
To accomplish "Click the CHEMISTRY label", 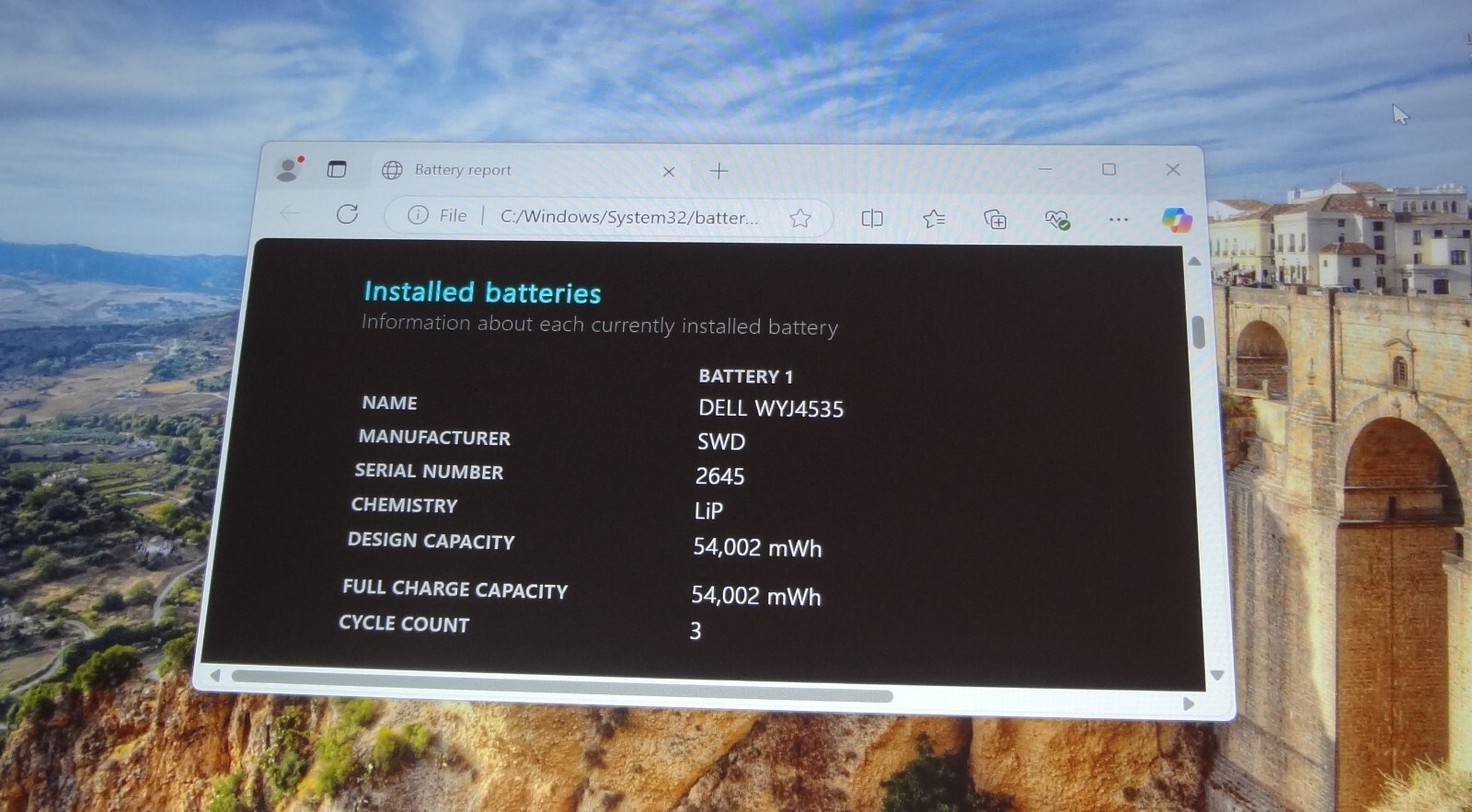I will [404, 505].
